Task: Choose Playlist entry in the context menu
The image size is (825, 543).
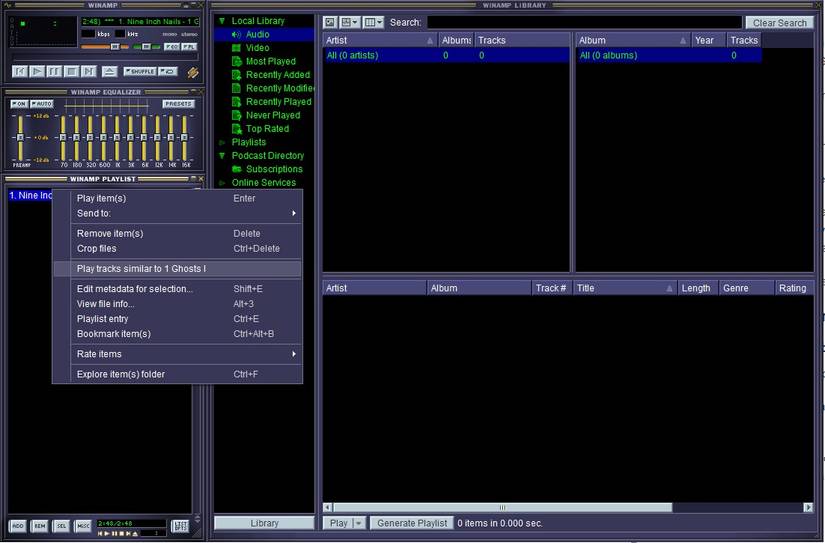Action: 178,319
